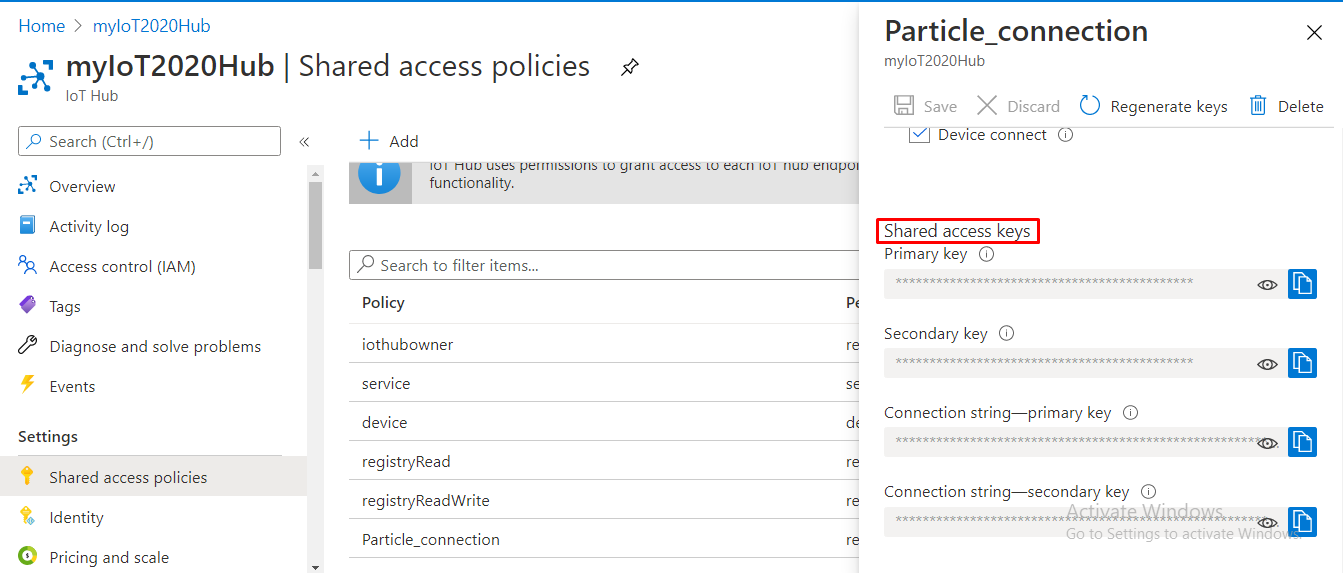This screenshot has height=573, width=1343.
Task: Add a new shared access policy
Action: (389, 141)
